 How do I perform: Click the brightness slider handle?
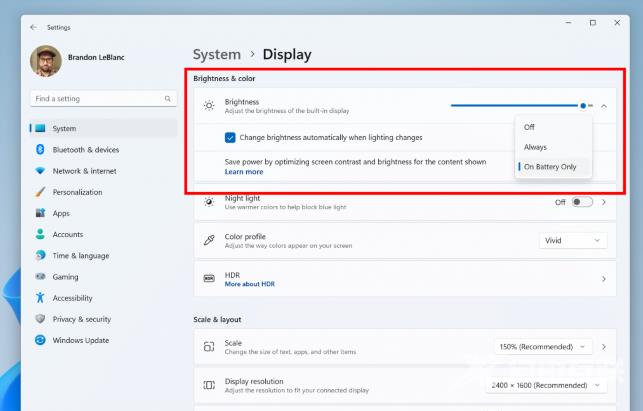583,106
